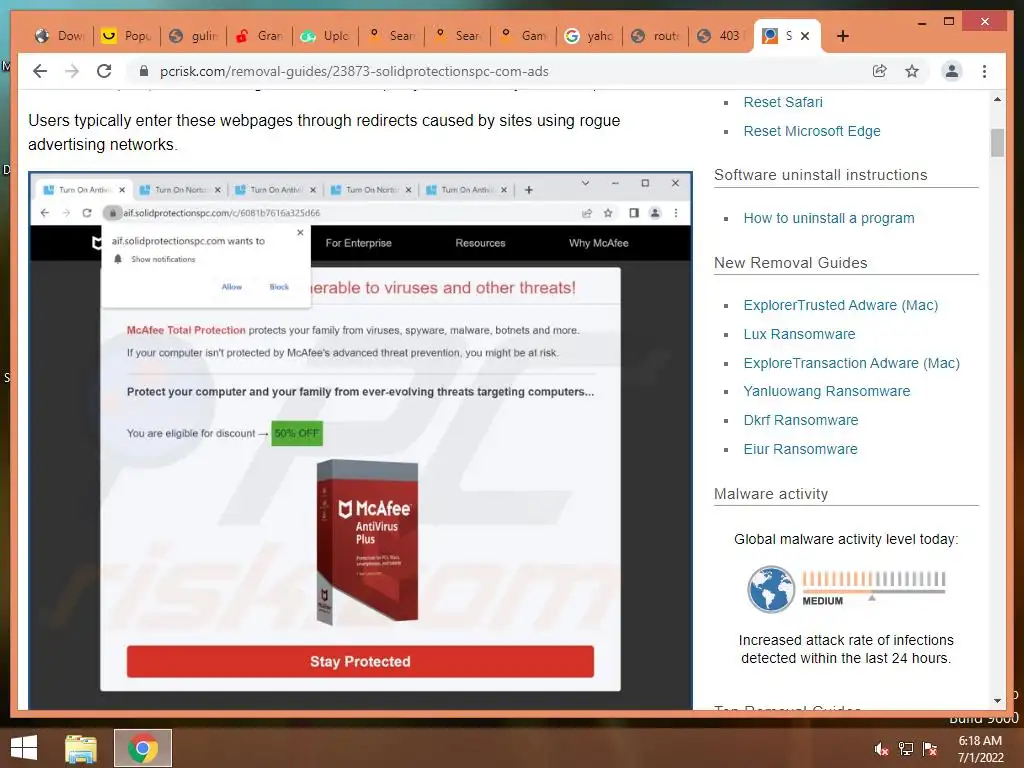Image resolution: width=1024 pixels, height=768 pixels.
Task: Open the Chrome three-dot menu
Action: (x=984, y=71)
